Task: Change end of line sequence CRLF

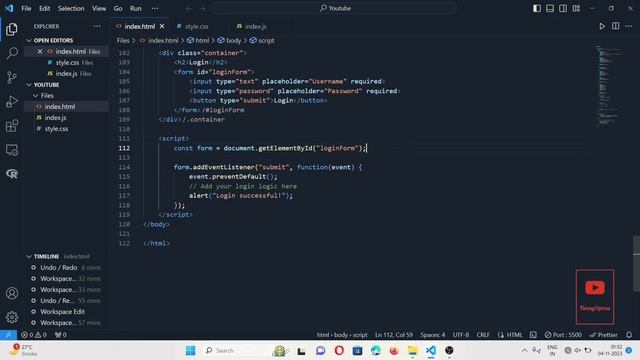Action: (483, 335)
